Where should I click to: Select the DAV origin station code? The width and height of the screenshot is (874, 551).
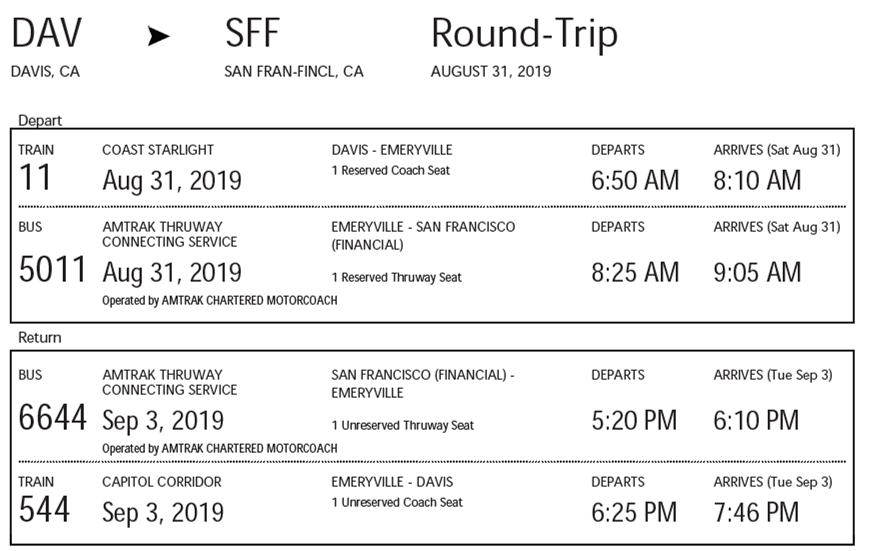tap(46, 33)
